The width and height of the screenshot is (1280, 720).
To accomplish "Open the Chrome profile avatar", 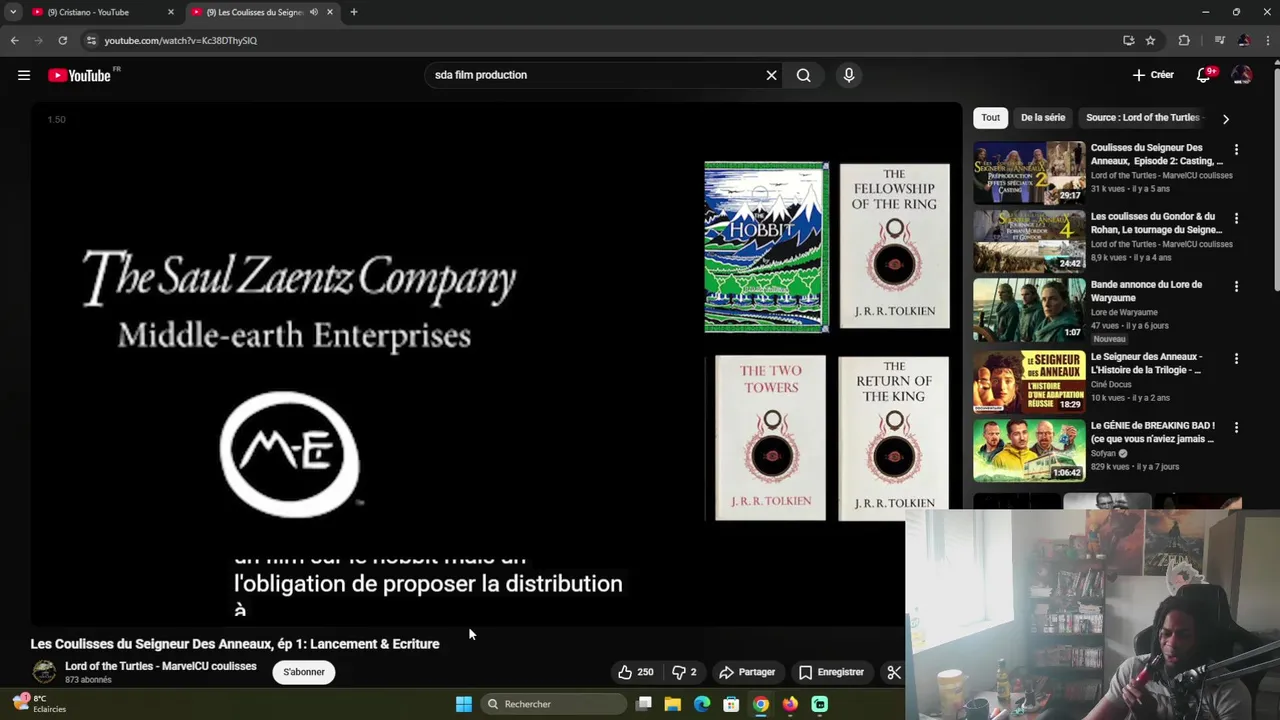I will click(x=1243, y=40).
